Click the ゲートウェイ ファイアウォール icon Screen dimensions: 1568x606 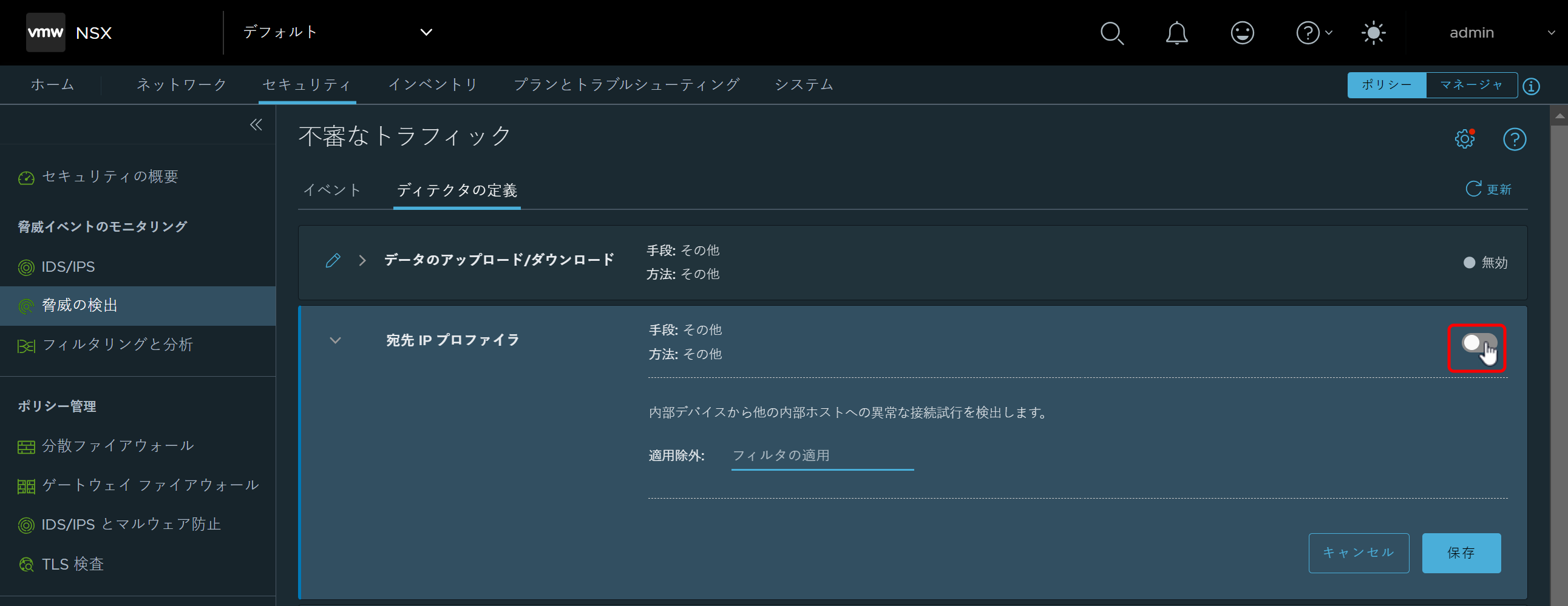pos(26,486)
